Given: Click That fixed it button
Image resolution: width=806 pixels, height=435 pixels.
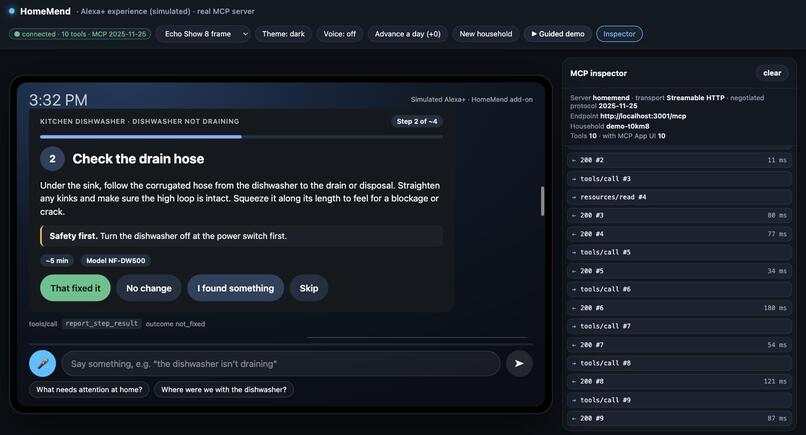Looking at the screenshot, I should (75, 288).
